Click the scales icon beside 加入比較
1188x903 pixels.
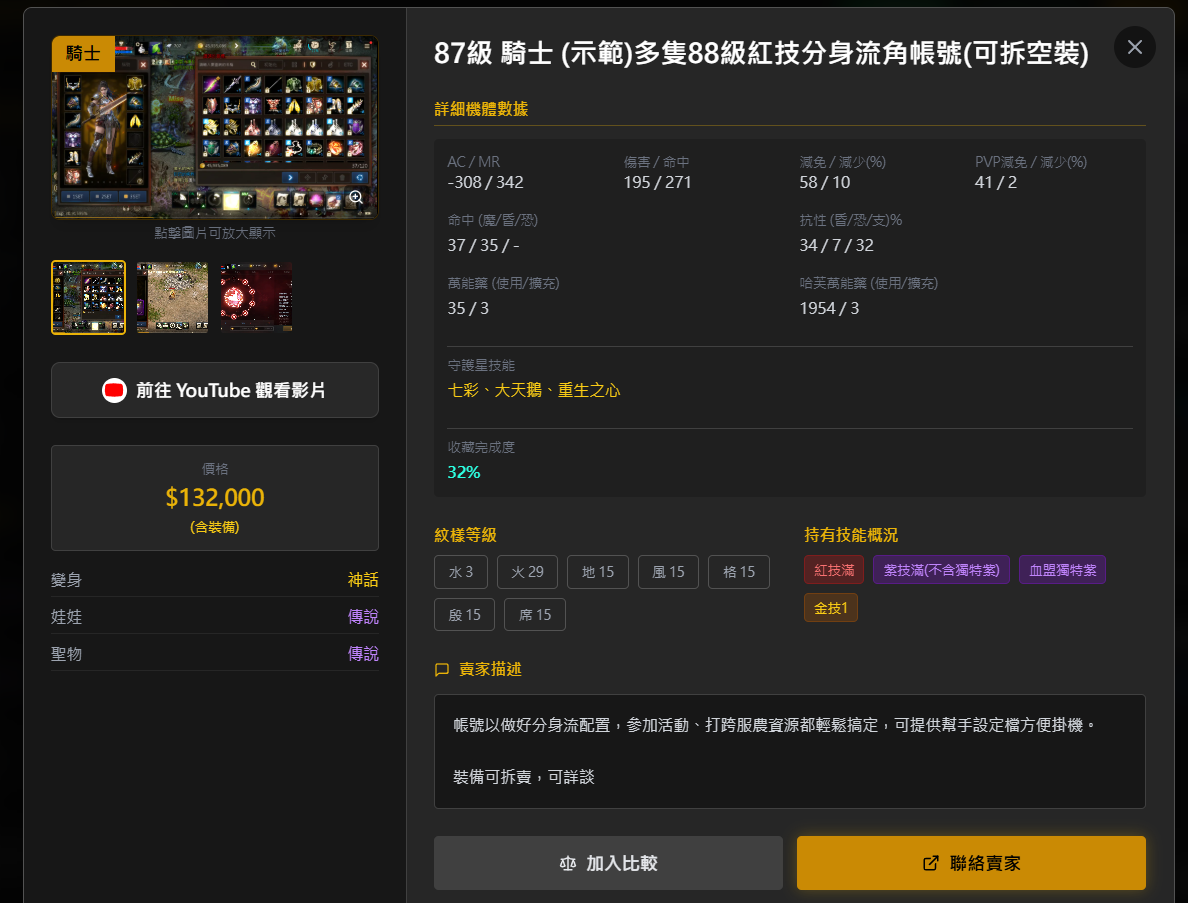(568, 863)
